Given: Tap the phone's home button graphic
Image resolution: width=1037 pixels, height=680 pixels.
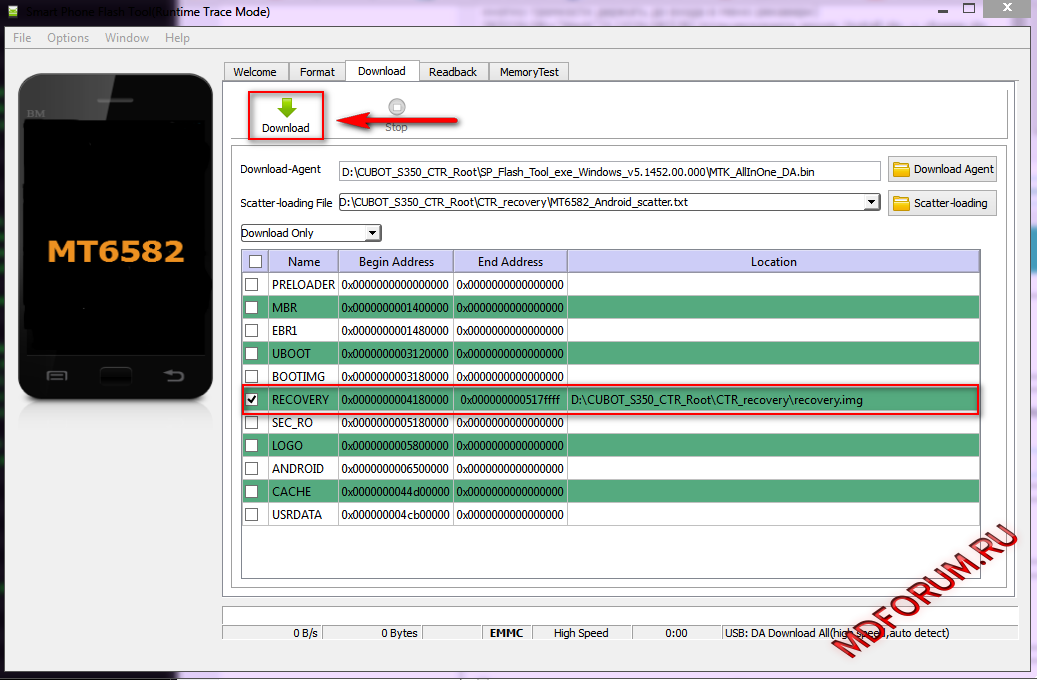Looking at the screenshot, I should (115, 375).
